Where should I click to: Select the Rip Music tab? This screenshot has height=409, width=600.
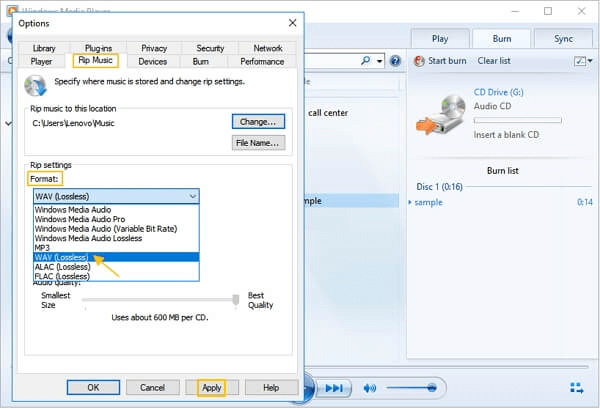(x=95, y=60)
